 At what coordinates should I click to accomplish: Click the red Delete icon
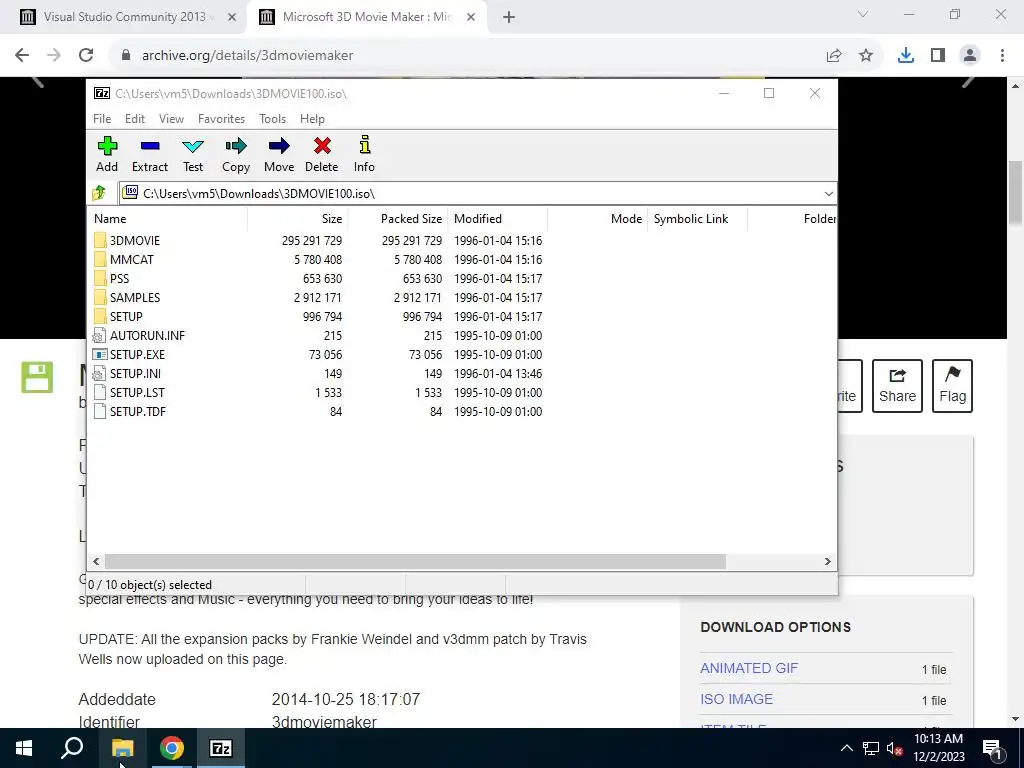(322, 146)
